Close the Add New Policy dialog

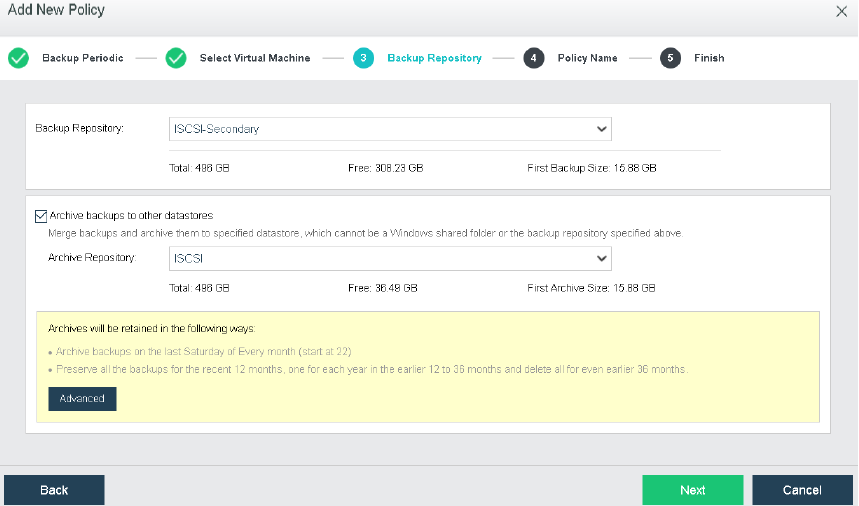[841, 11]
